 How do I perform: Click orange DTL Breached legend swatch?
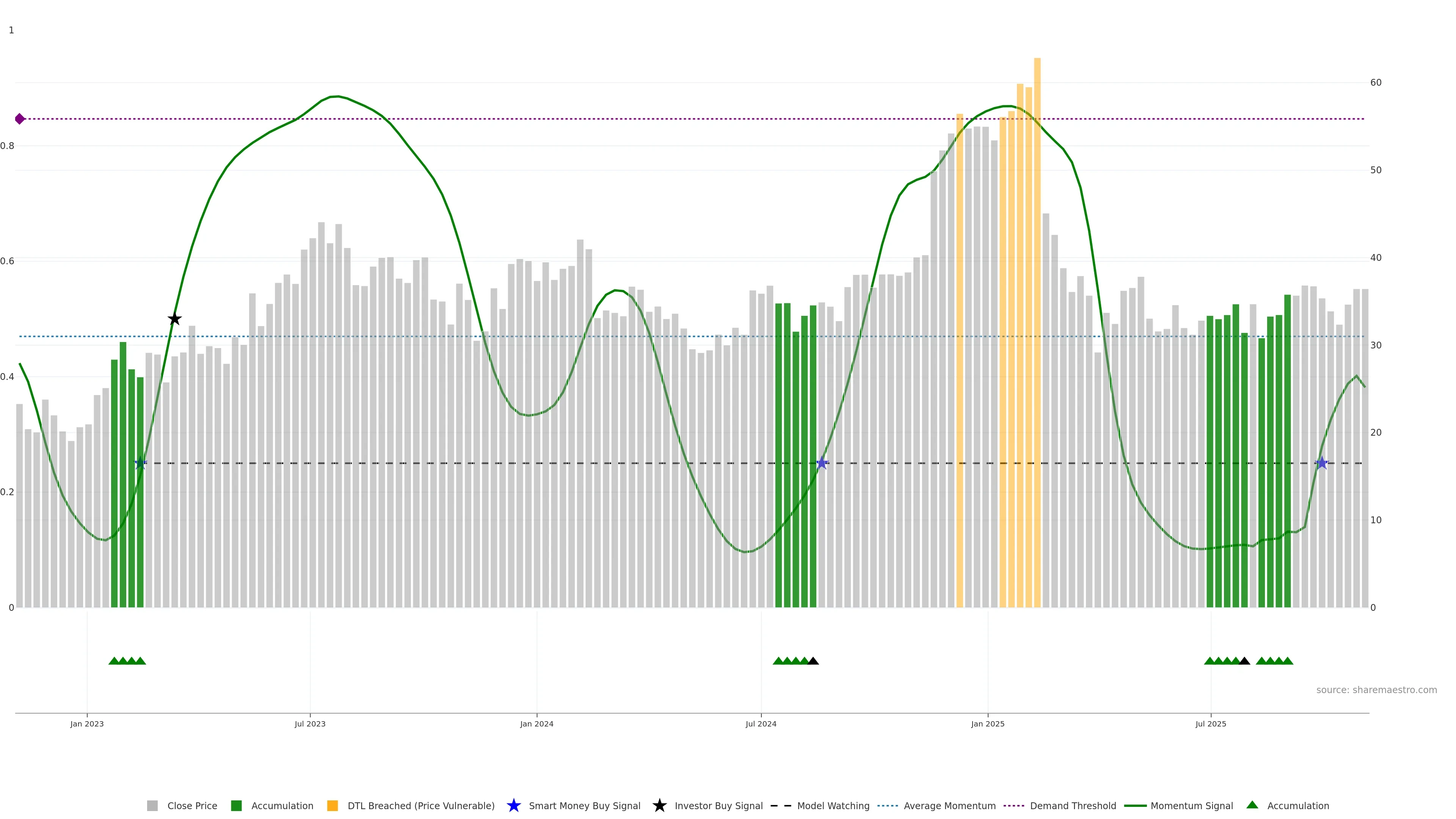pos(333,805)
